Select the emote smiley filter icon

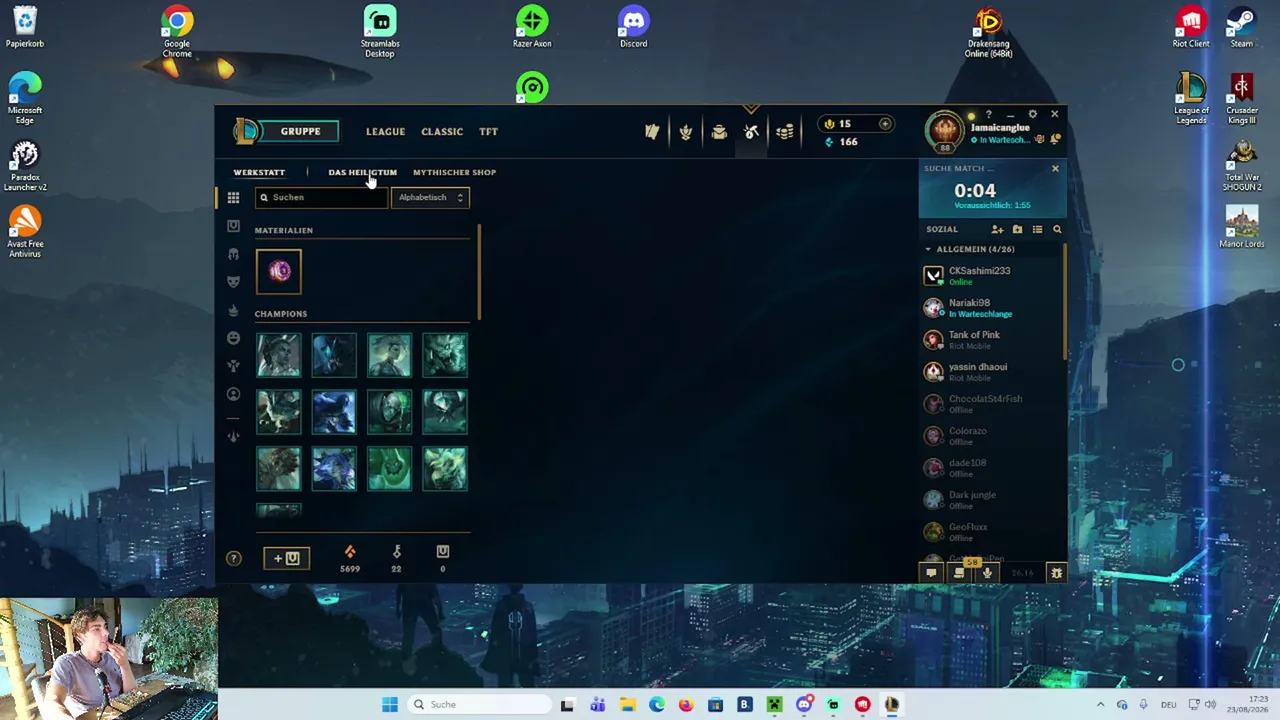point(233,338)
